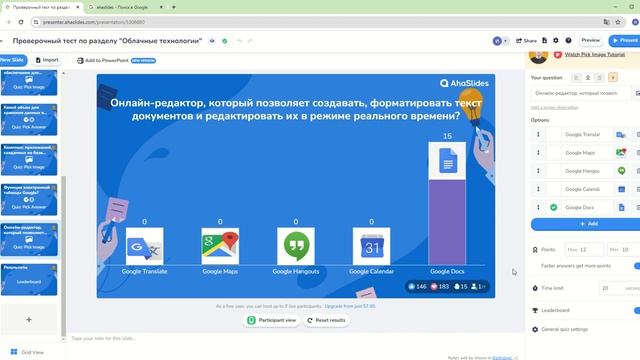Start the presentation with Present

click(624, 40)
